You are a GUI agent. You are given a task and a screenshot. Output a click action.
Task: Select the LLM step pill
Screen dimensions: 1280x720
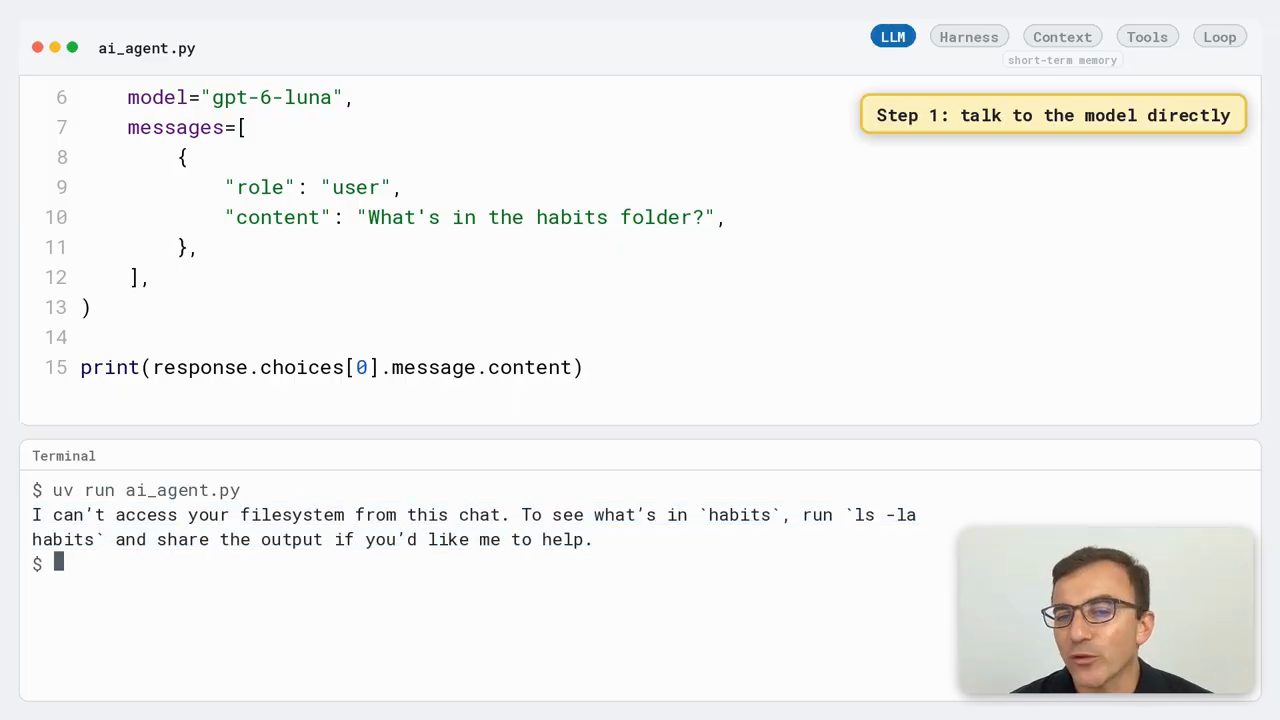tap(893, 37)
